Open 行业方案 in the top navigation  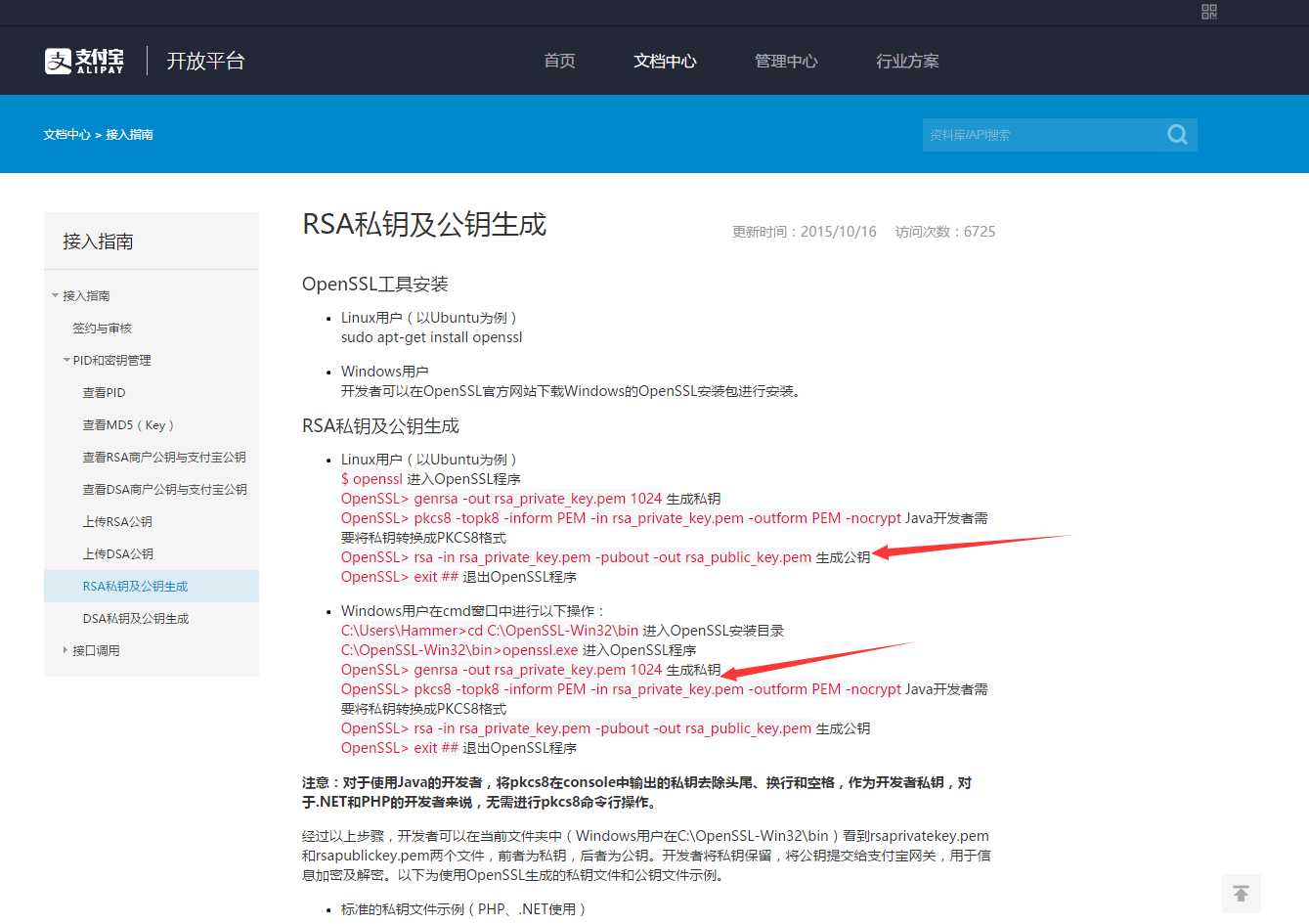[x=907, y=61]
